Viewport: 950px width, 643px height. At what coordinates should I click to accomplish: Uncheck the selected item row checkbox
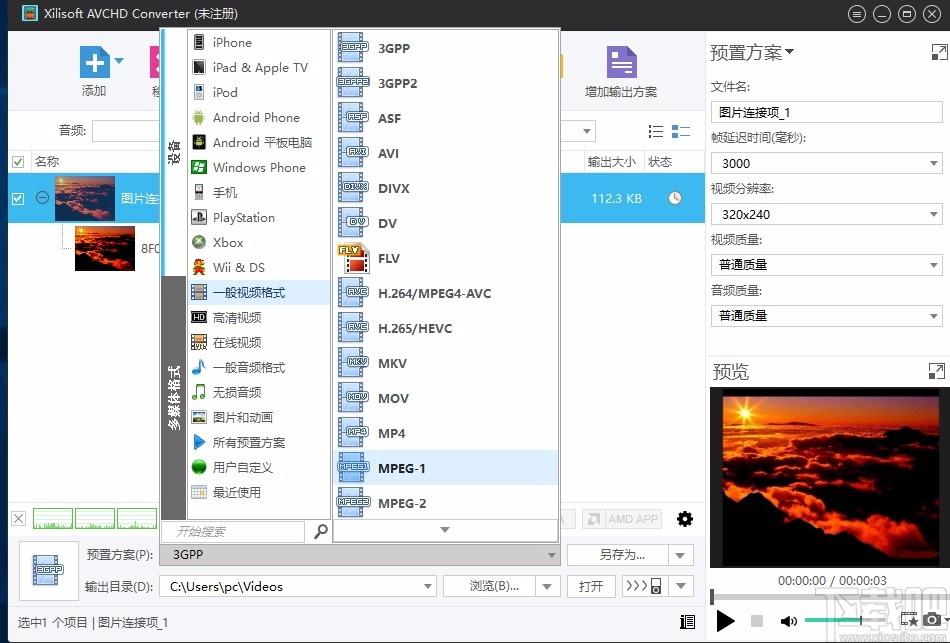(18, 198)
